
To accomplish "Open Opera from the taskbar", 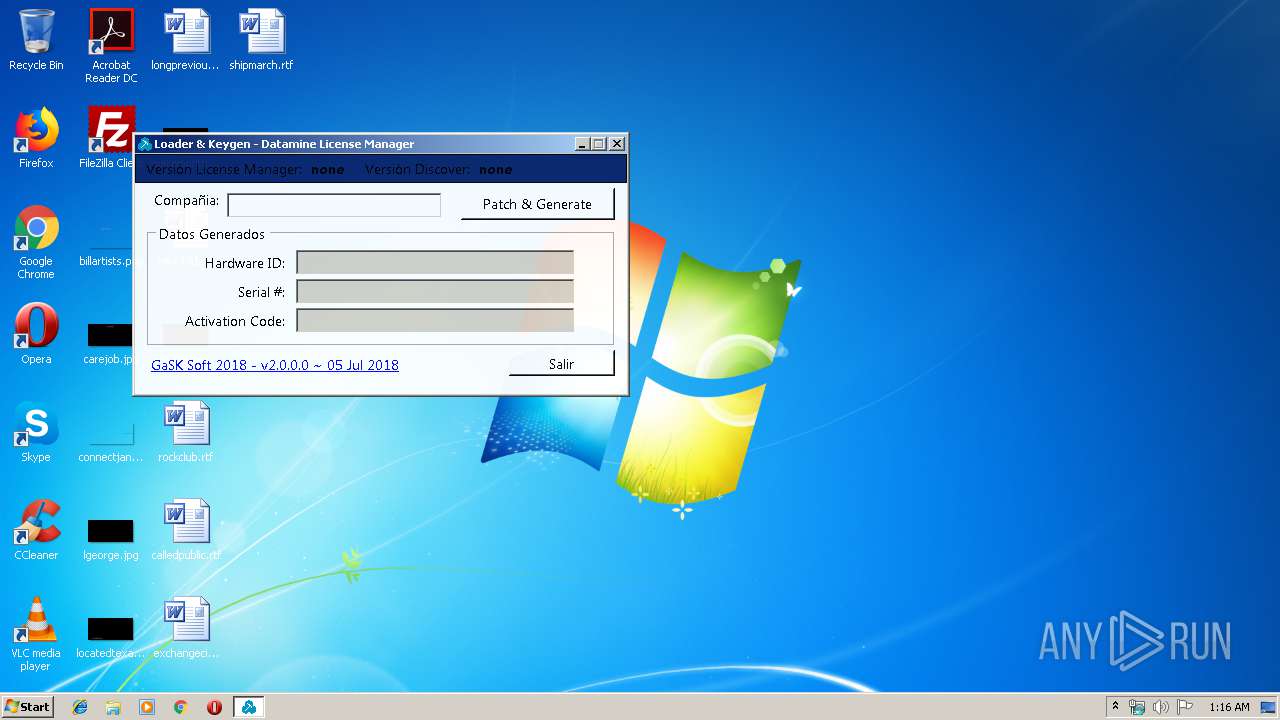I will coord(214,707).
